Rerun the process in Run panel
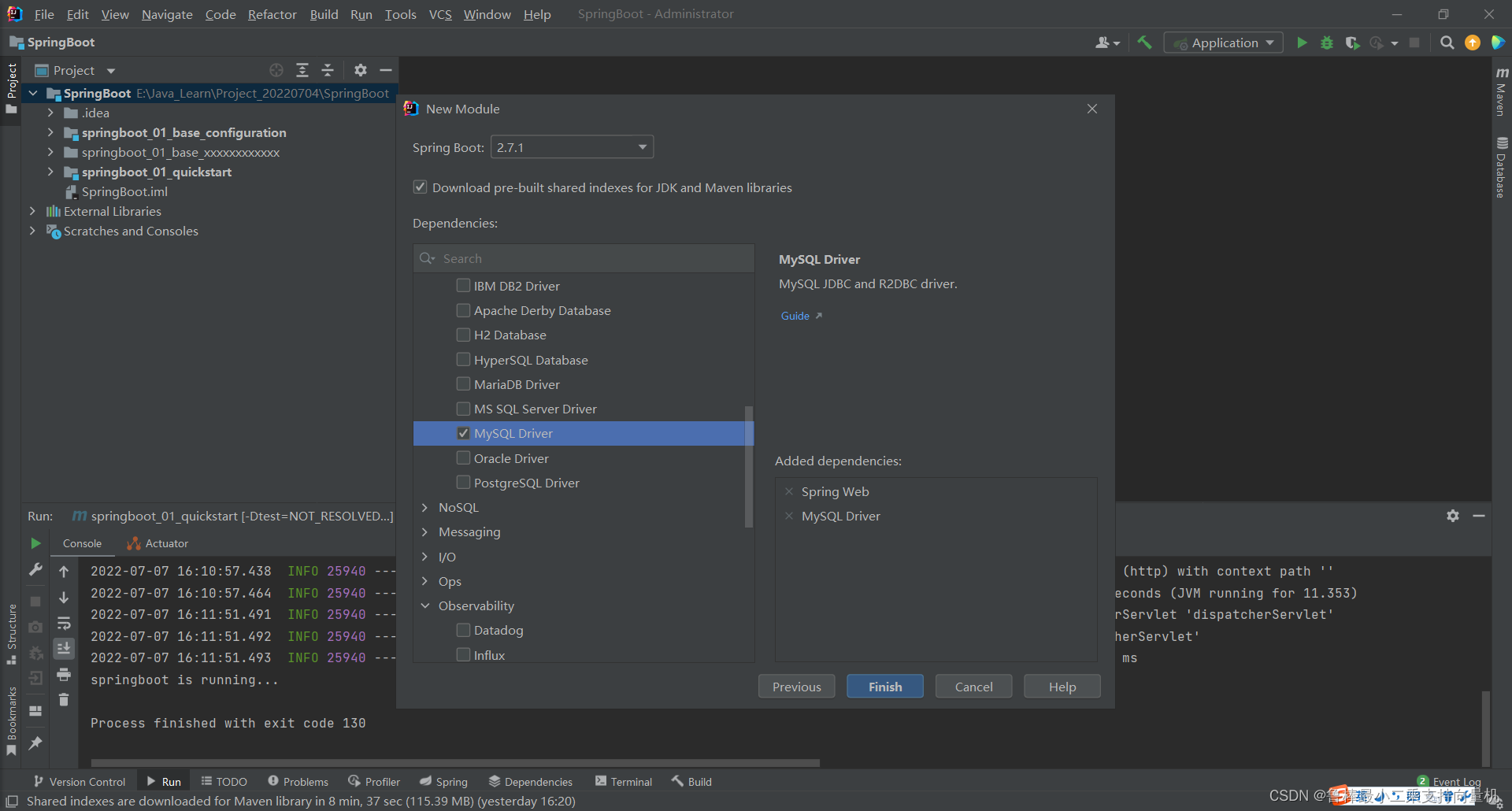The image size is (1512, 811). pos(35,543)
